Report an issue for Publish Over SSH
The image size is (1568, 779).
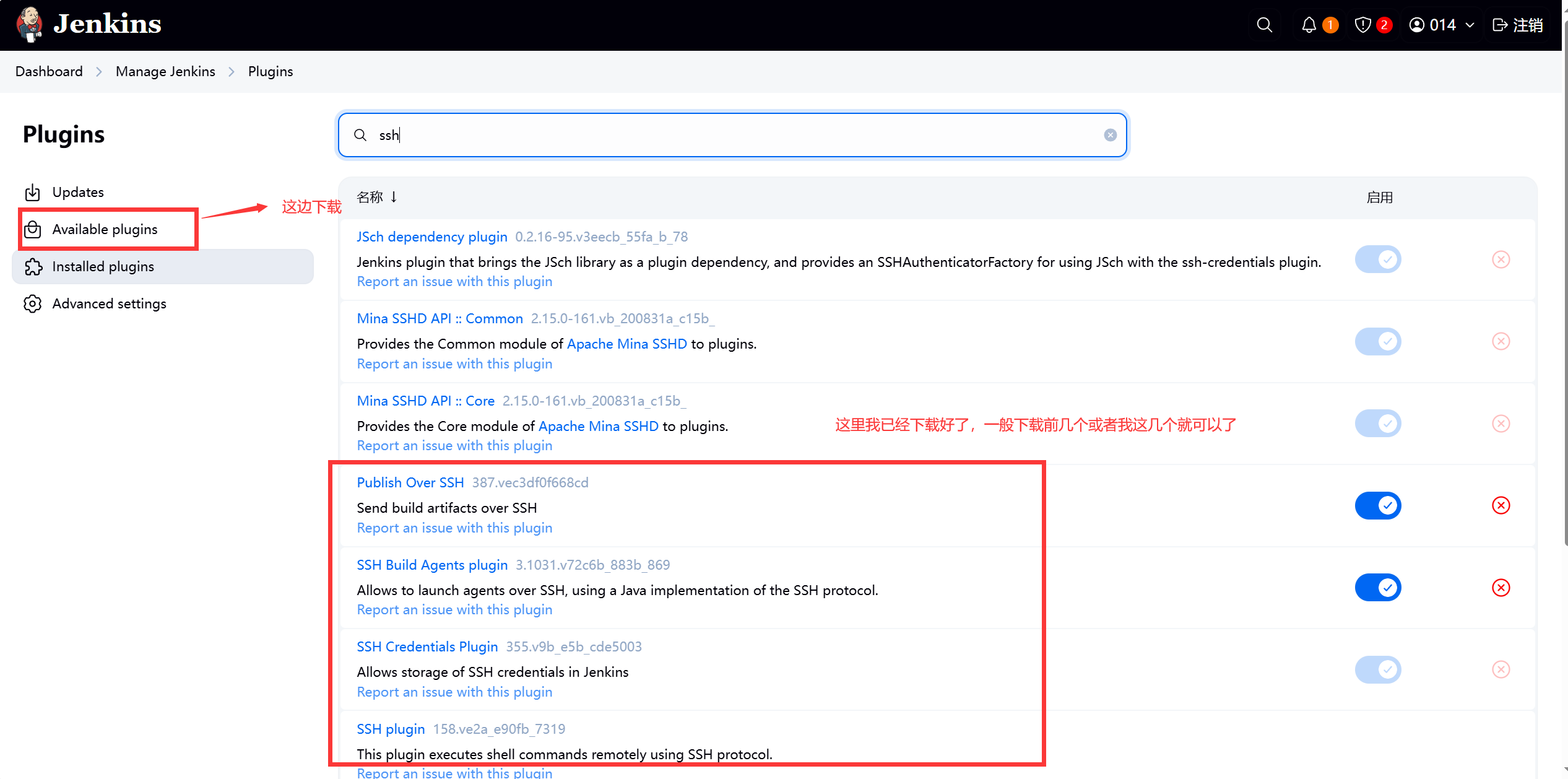pos(454,528)
